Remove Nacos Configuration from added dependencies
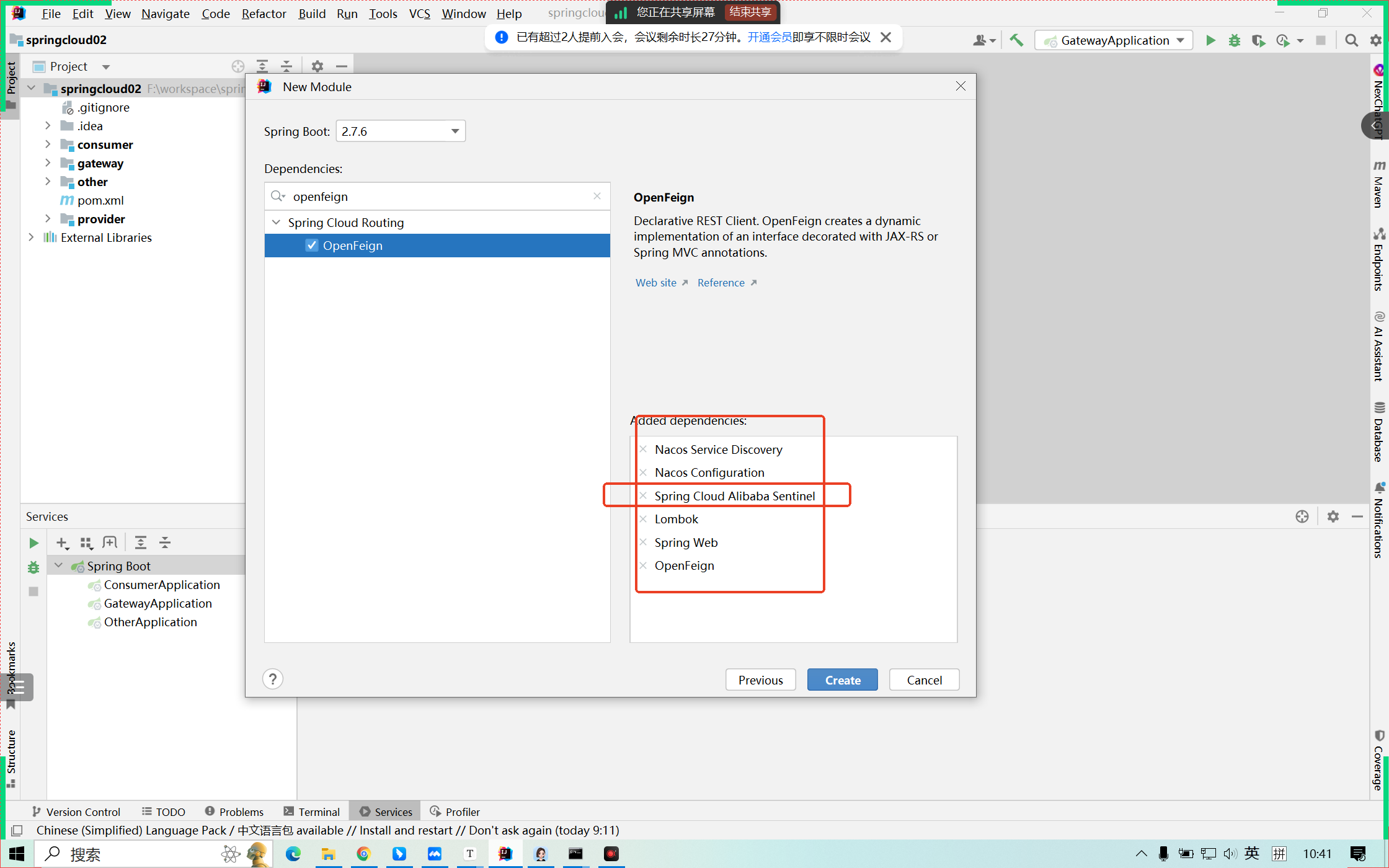The height and width of the screenshot is (868, 1389). click(x=643, y=472)
